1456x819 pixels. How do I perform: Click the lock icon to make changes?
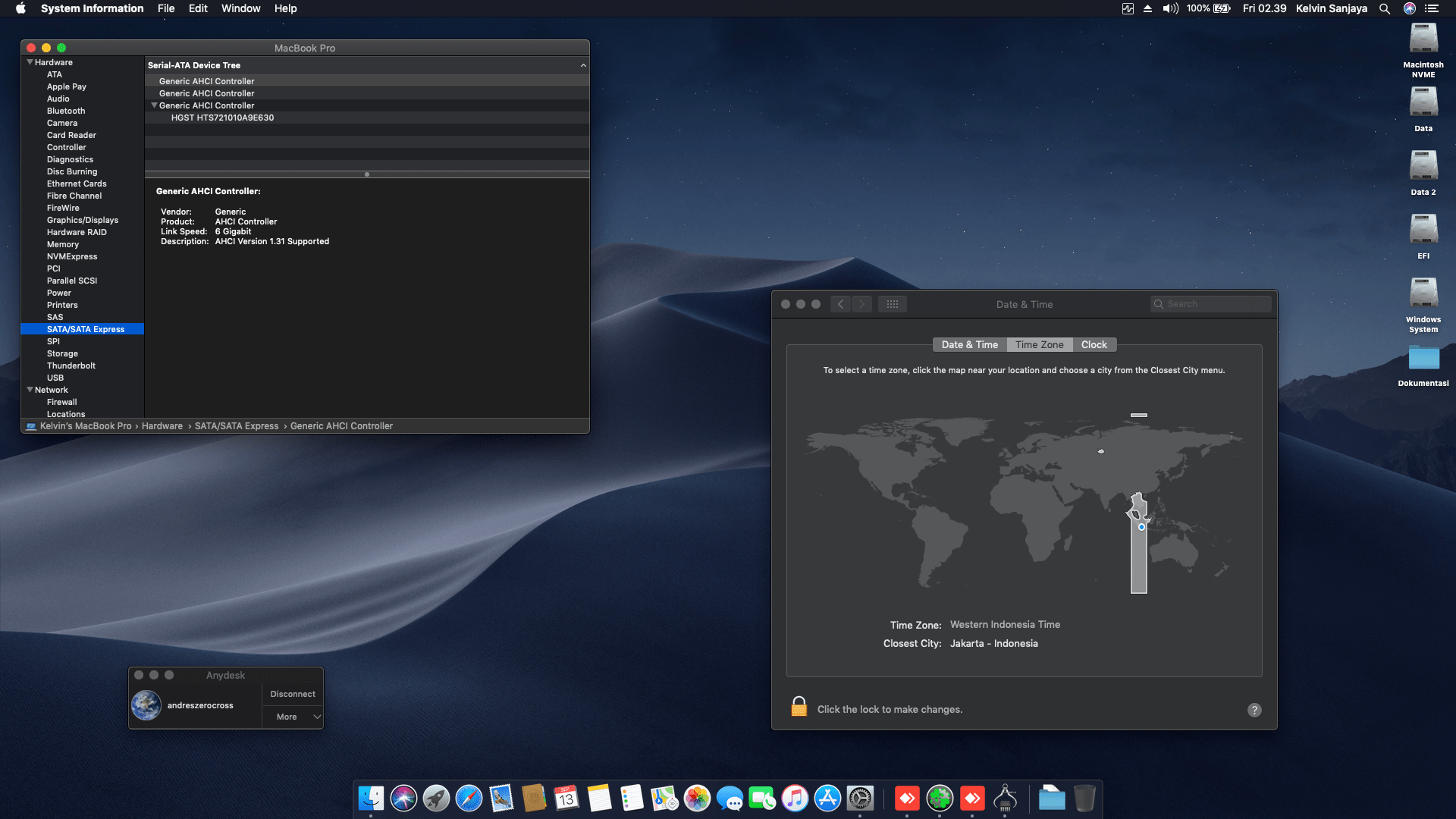point(799,707)
